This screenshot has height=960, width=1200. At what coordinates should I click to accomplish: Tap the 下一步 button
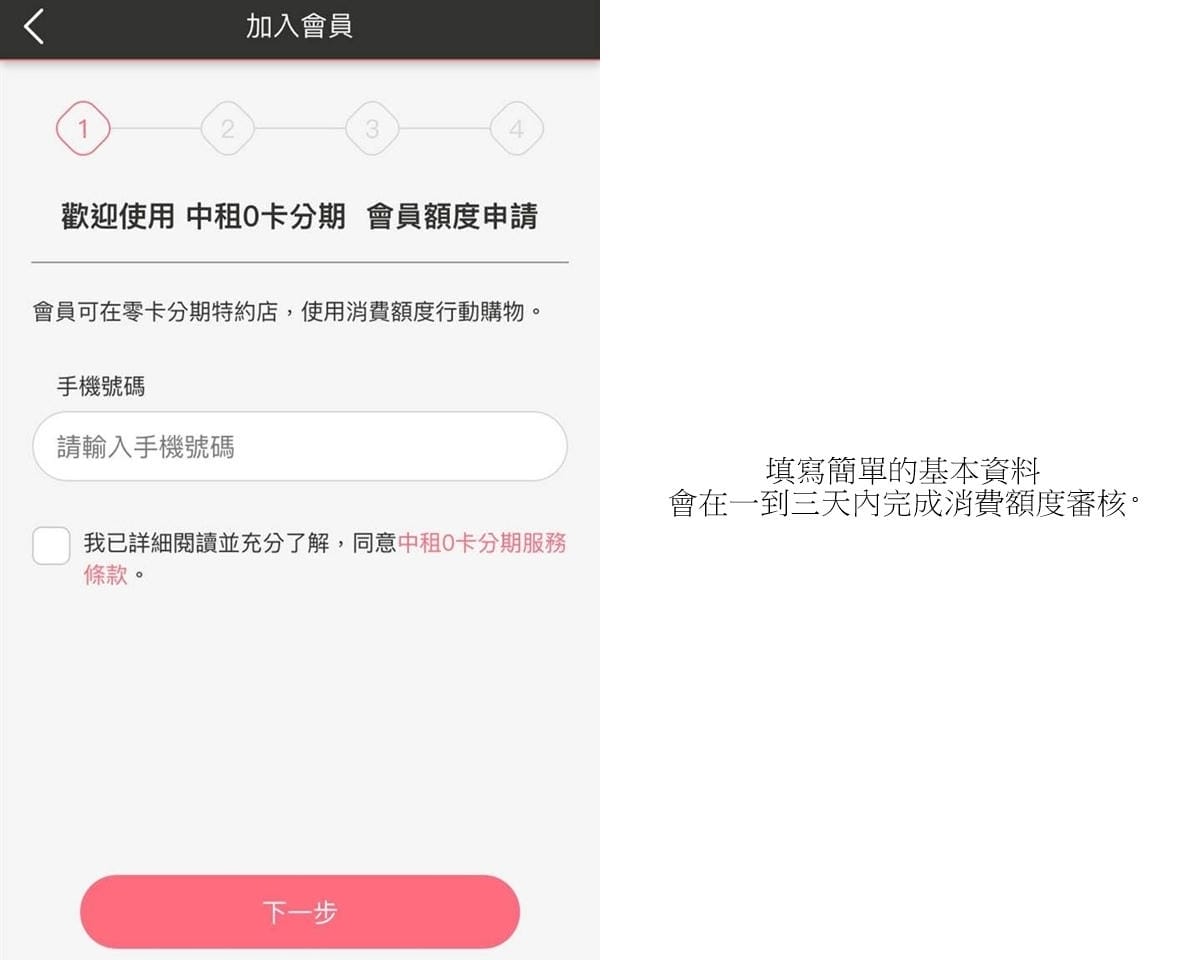click(300, 912)
